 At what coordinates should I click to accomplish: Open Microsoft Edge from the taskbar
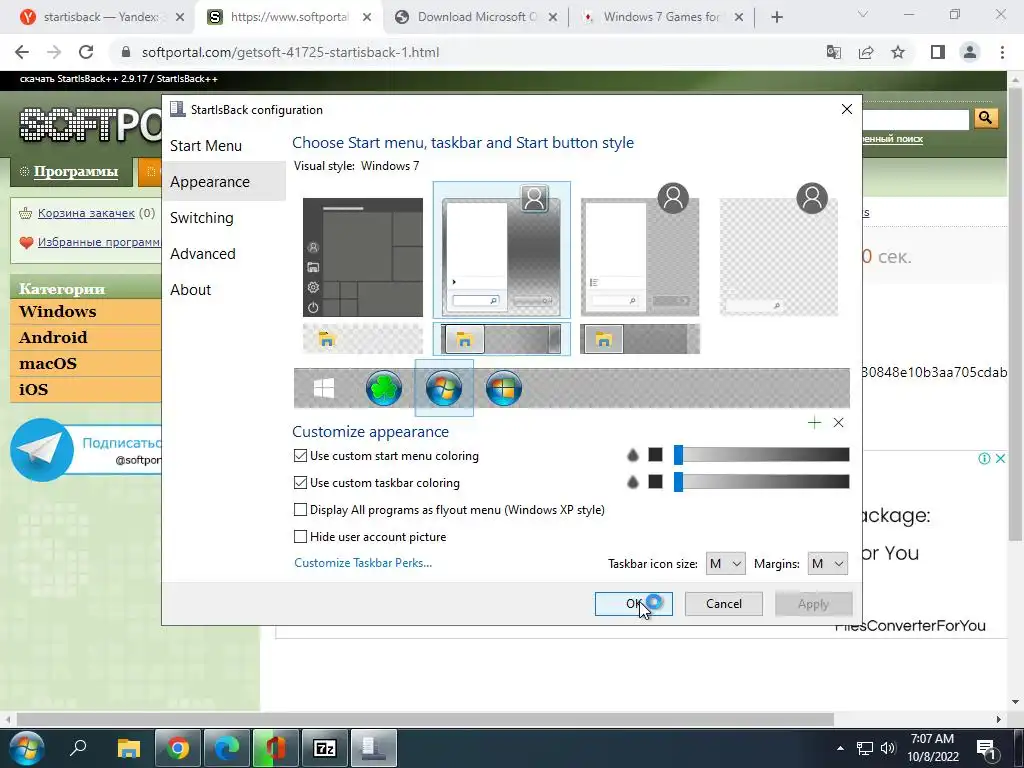pyautogui.click(x=227, y=748)
